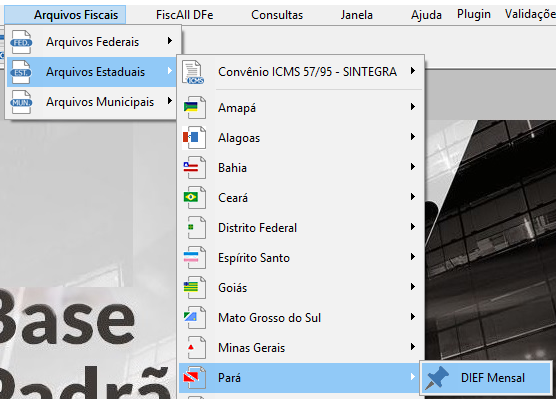The height and width of the screenshot is (399, 556).
Task: Select the Alagoas state entry
Action: pos(301,138)
